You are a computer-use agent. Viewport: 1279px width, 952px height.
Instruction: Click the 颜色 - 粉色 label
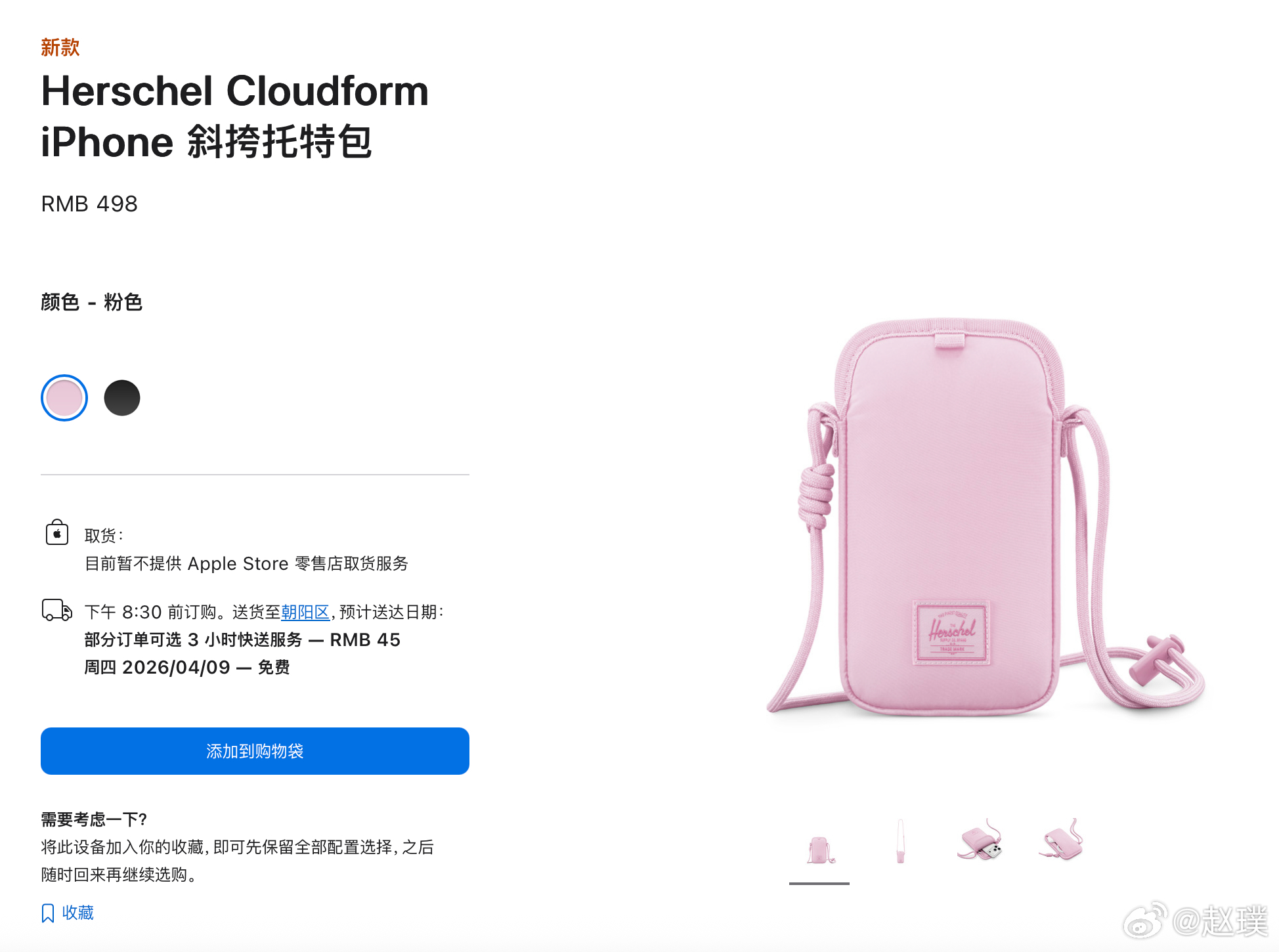tap(92, 302)
